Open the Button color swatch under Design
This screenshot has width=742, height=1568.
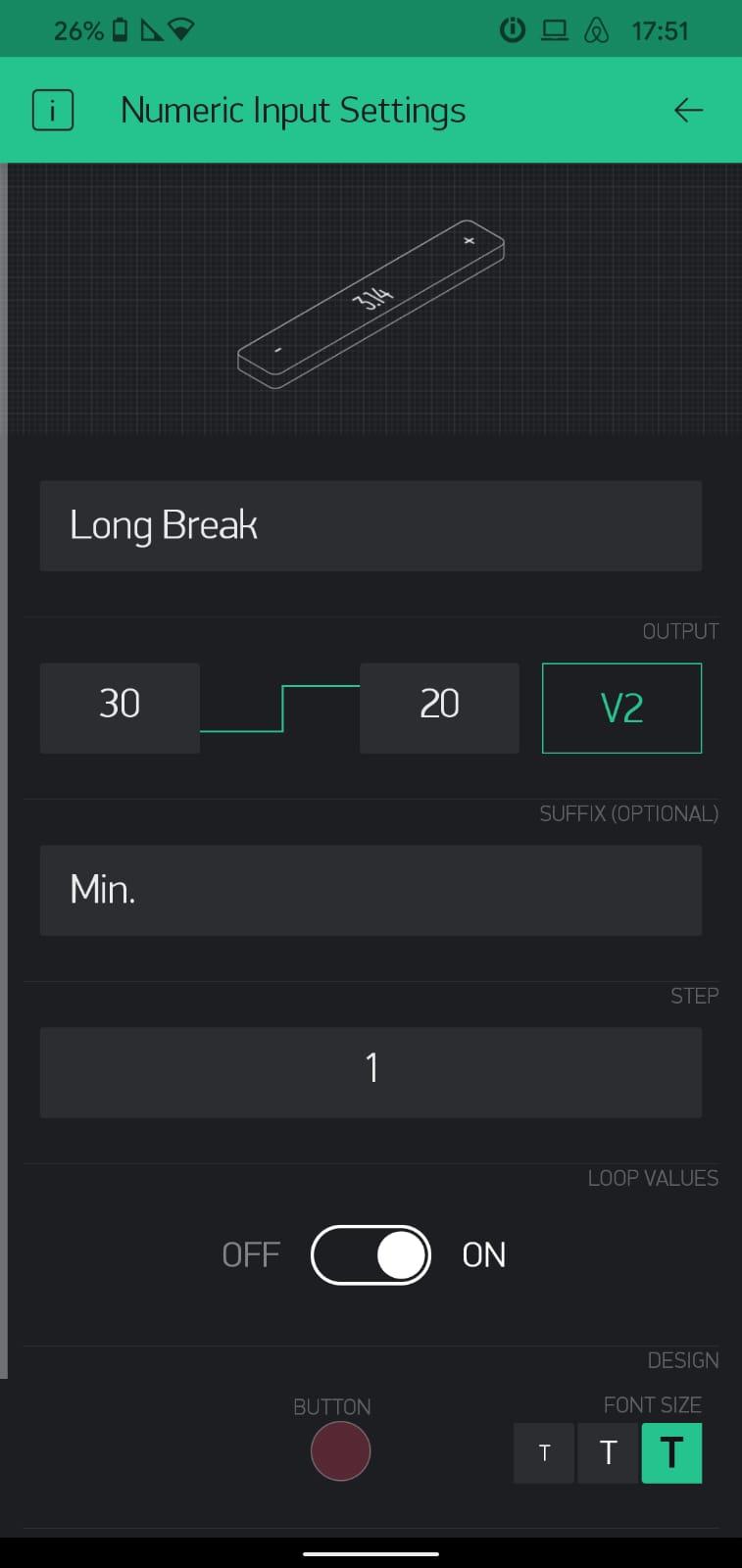340,1451
